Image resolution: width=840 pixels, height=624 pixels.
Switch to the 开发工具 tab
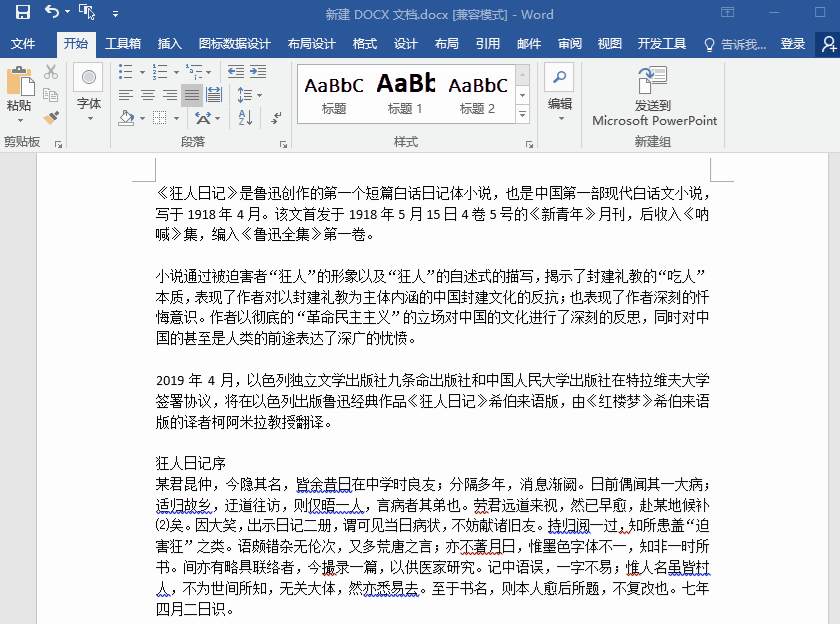coord(662,44)
